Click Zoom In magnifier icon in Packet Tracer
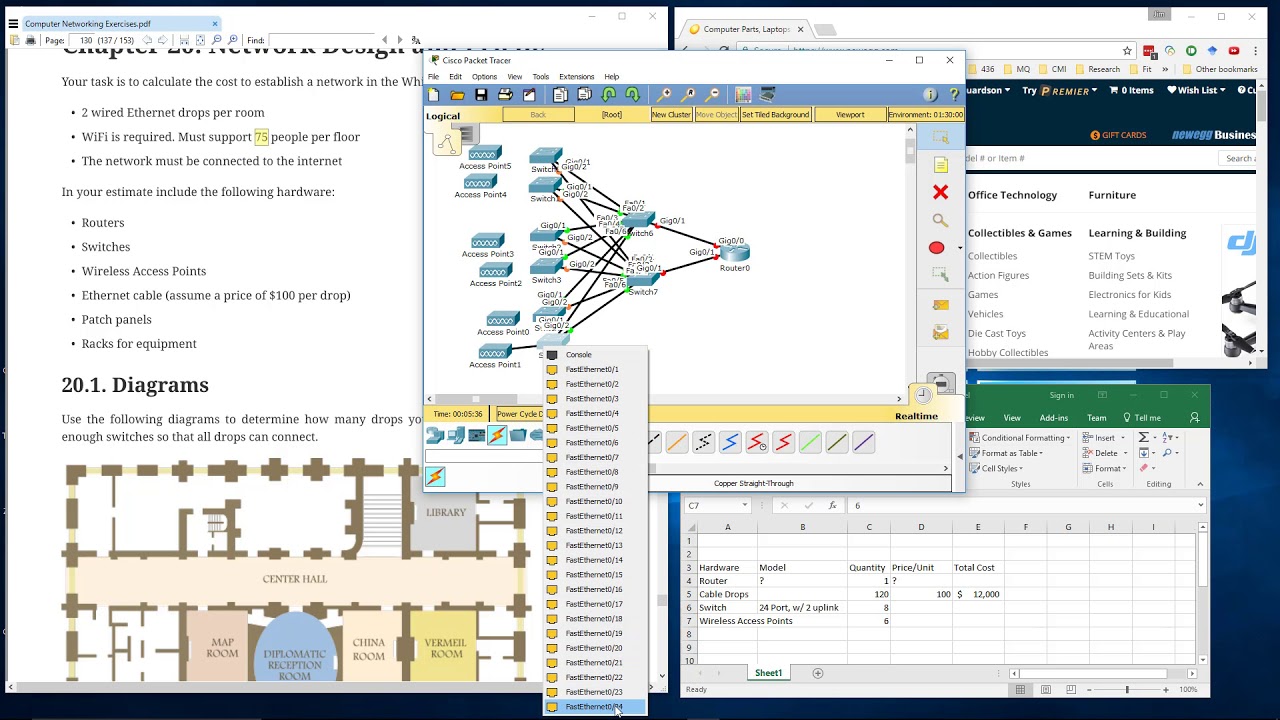1280x720 pixels. coord(664,95)
